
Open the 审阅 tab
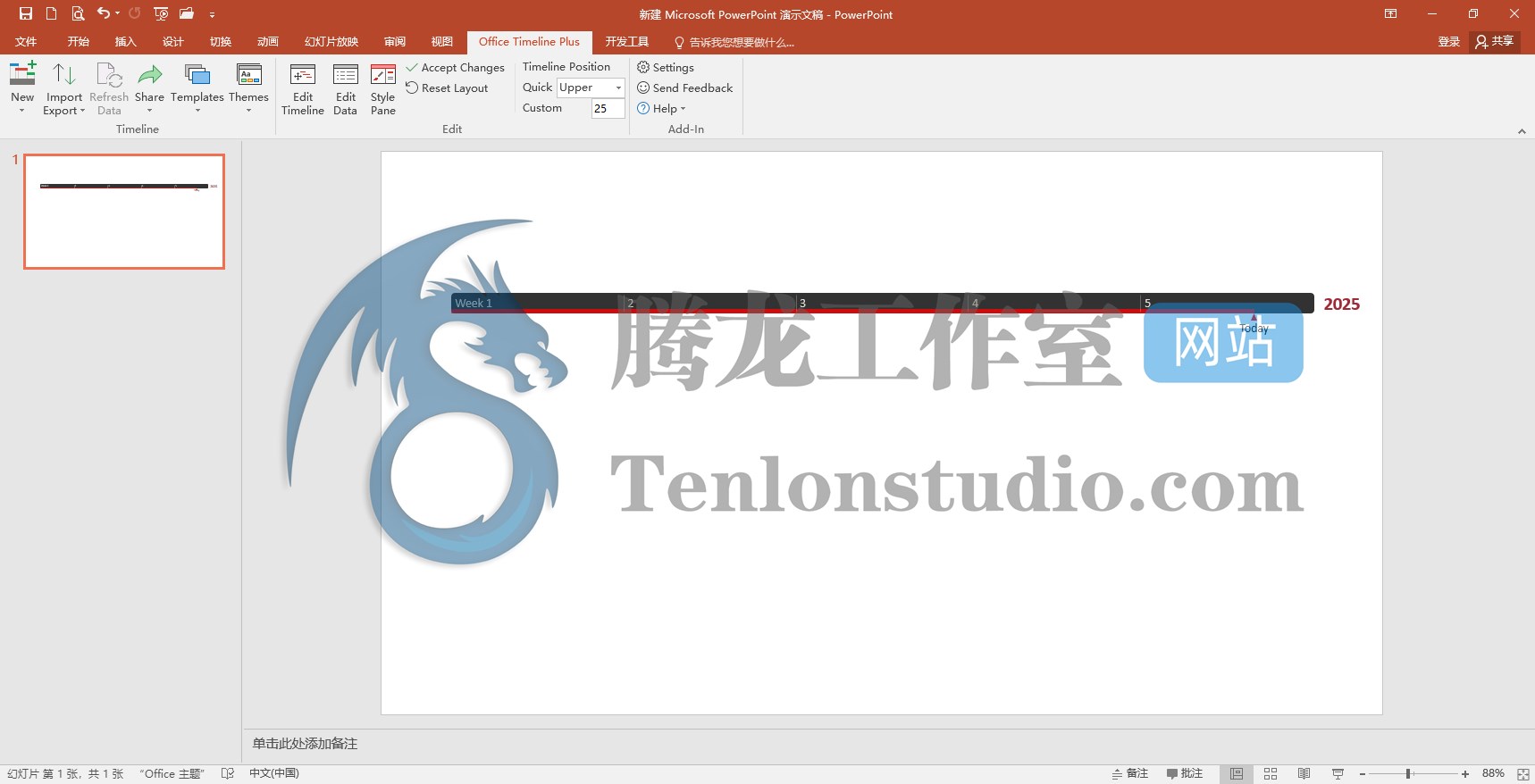(x=394, y=42)
